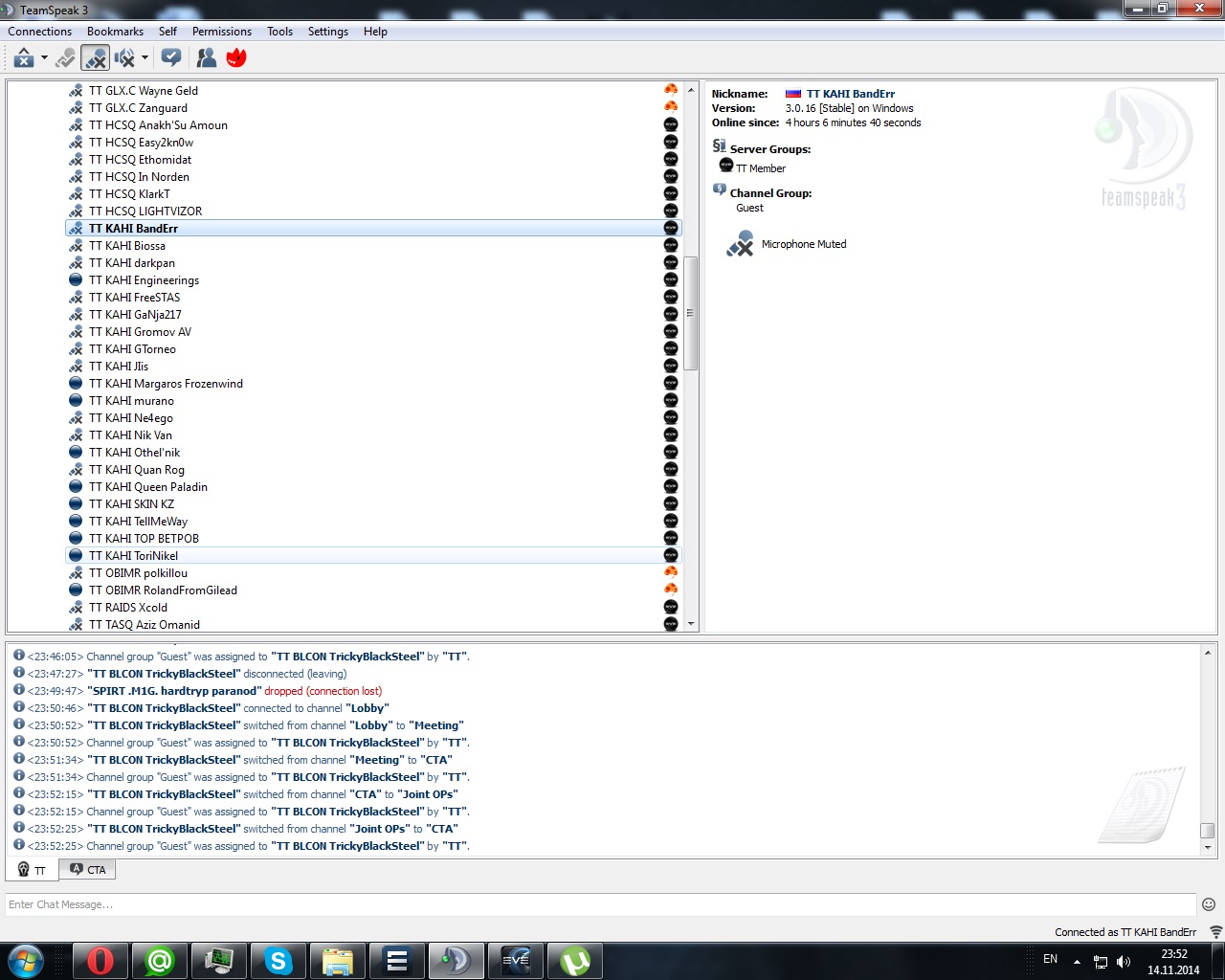Click the muted-mic status icon of TT KAHI BandErr

pyautogui.click(x=76, y=229)
